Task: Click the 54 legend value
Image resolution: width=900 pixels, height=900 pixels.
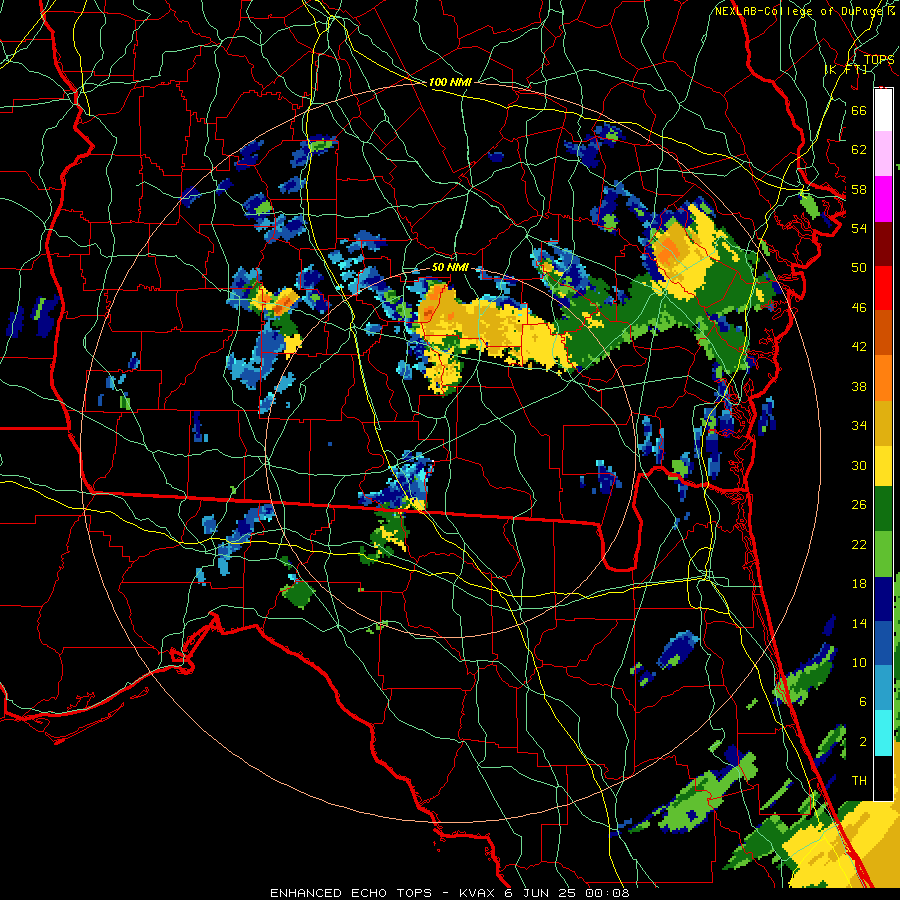Action: [859, 228]
